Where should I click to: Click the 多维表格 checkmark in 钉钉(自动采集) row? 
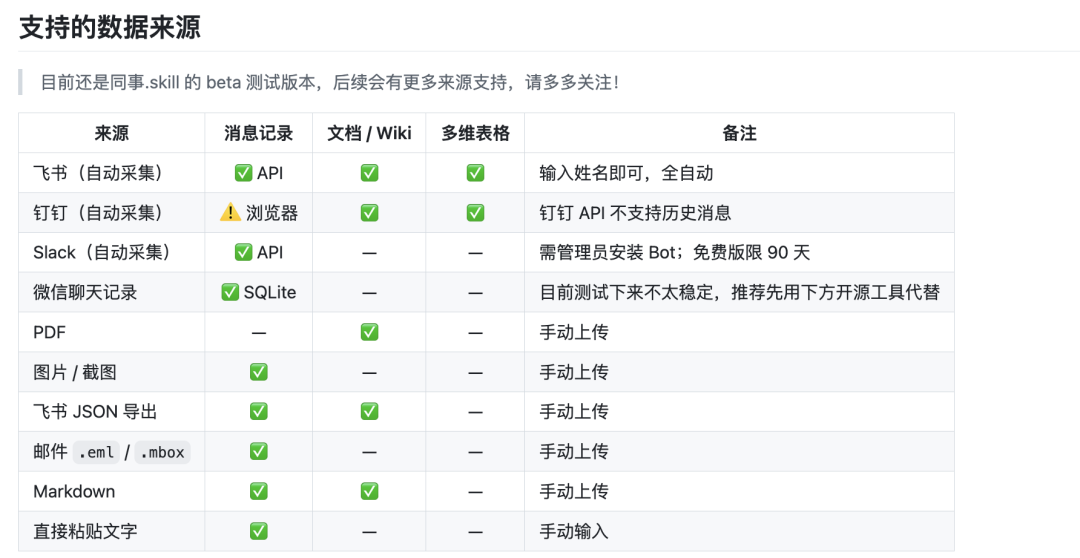coord(475,213)
